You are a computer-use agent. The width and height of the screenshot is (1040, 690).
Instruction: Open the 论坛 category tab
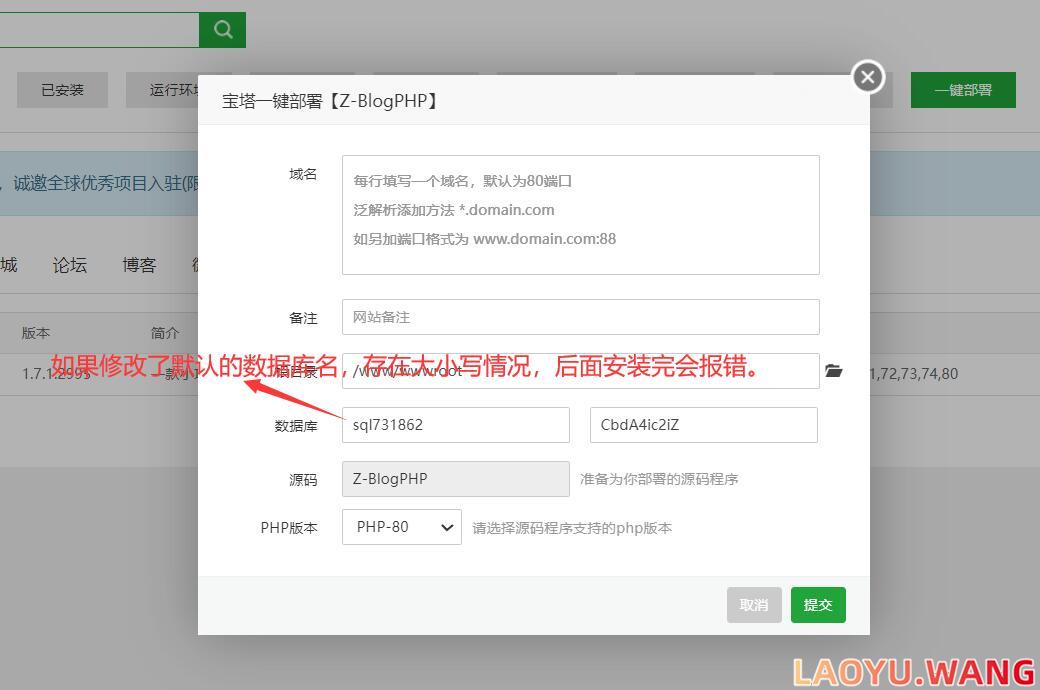(x=69, y=264)
